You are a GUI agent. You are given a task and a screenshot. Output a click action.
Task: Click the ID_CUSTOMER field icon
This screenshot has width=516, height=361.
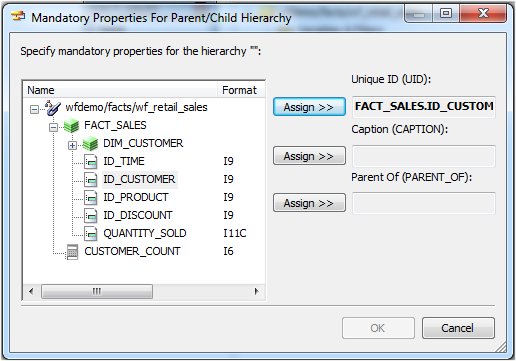click(x=91, y=180)
